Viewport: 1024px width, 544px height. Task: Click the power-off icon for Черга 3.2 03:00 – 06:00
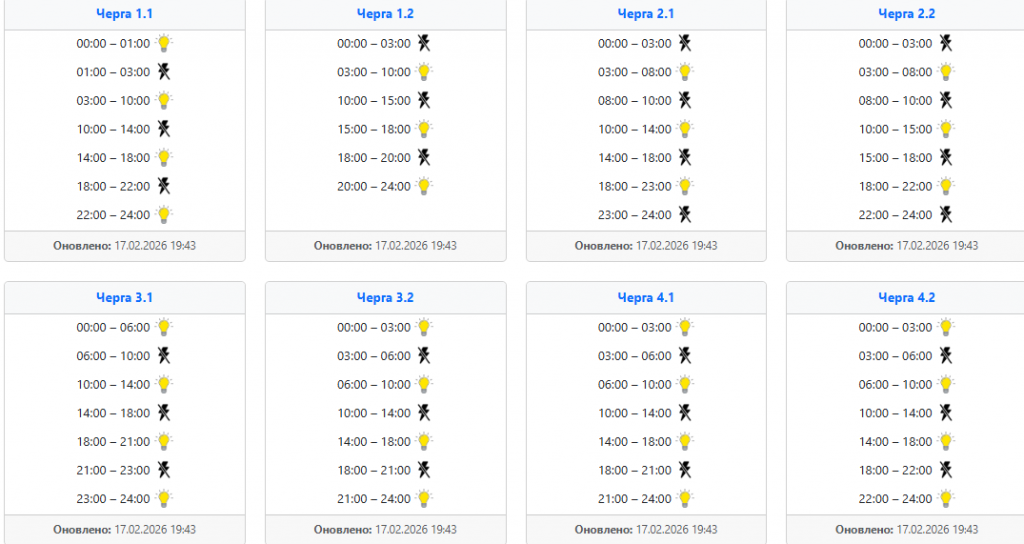(x=425, y=356)
